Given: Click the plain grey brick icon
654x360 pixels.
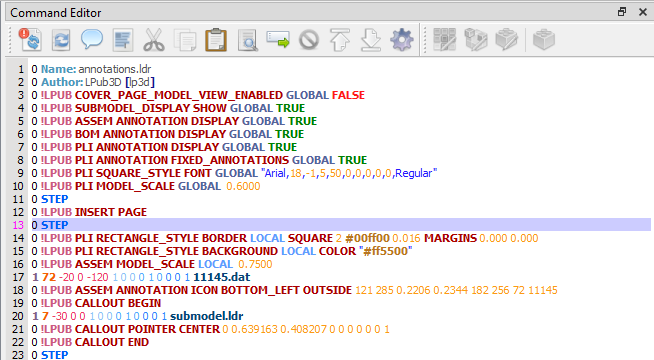Looking at the screenshot, I should (544, 40).
